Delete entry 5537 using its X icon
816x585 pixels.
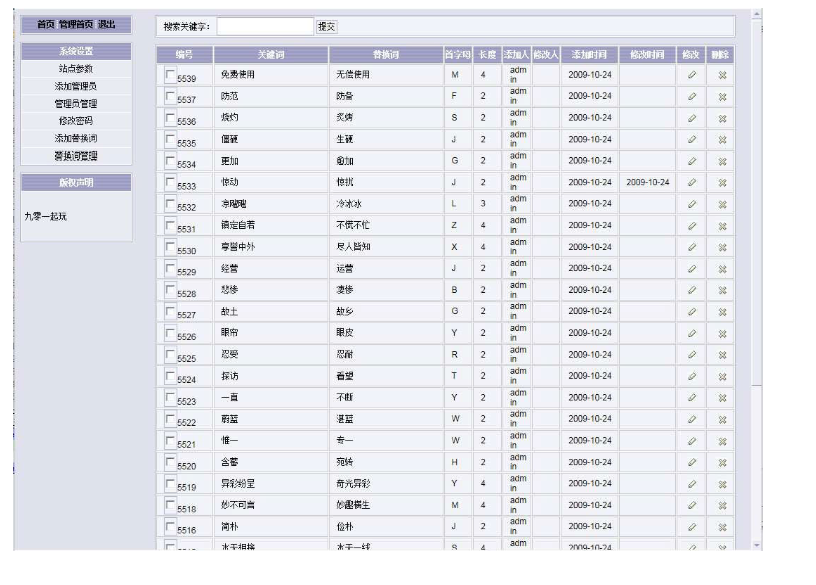tap(722, 97)
